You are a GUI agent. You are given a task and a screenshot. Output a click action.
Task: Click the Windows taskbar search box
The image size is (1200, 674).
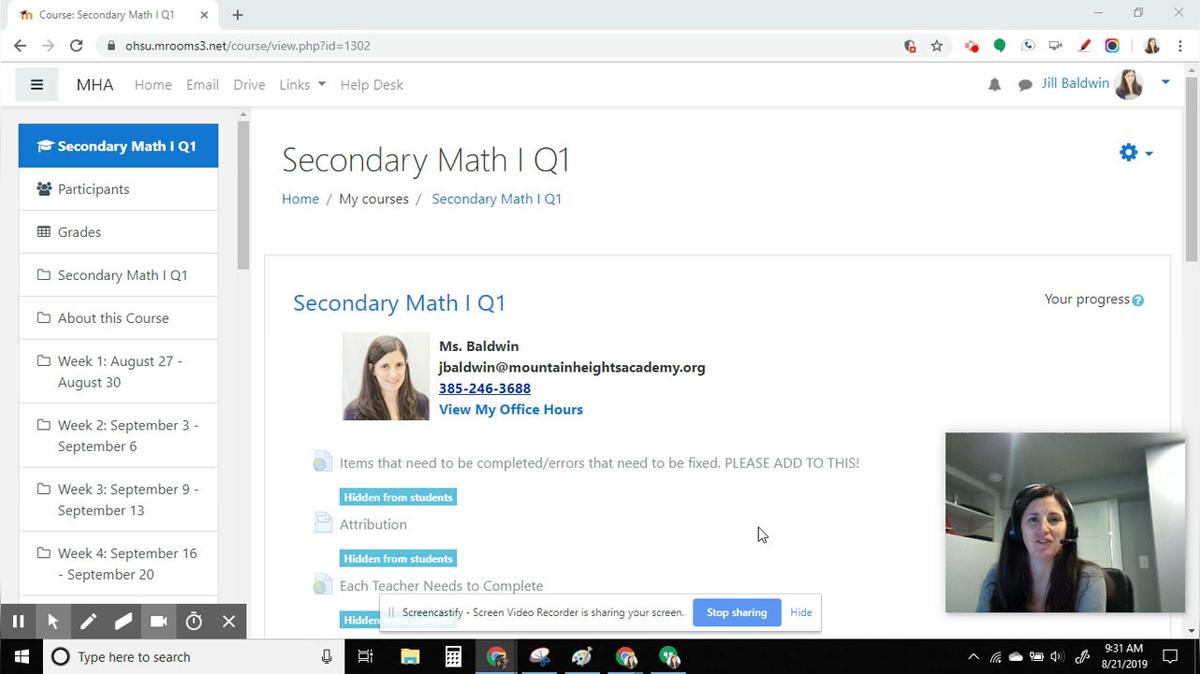(190, 657)
